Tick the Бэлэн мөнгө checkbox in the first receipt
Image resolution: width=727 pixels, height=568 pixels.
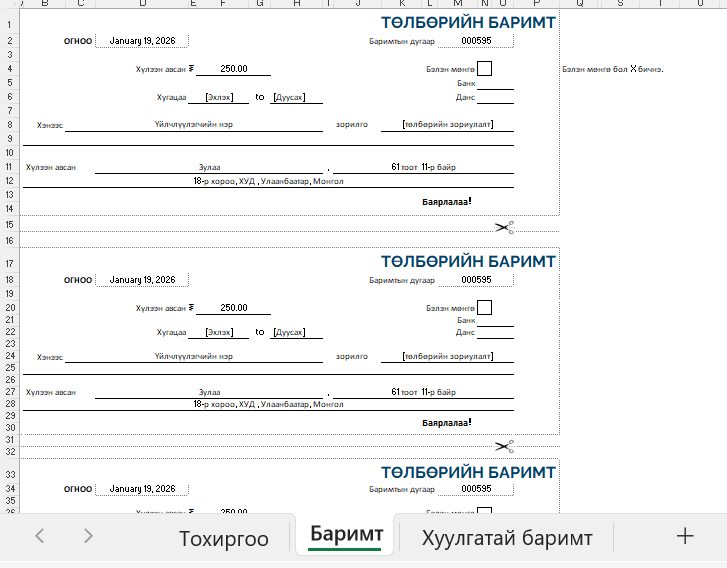coord(485,69)
